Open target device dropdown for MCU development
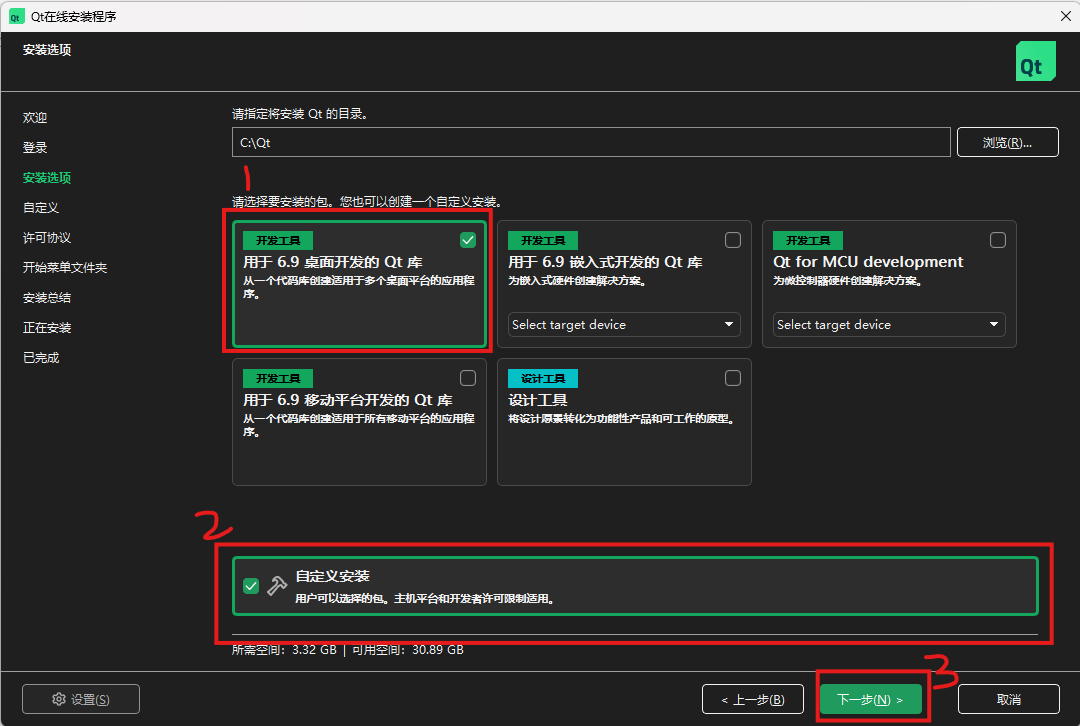The image size is (1080, 726). click(x=889, y=324)
